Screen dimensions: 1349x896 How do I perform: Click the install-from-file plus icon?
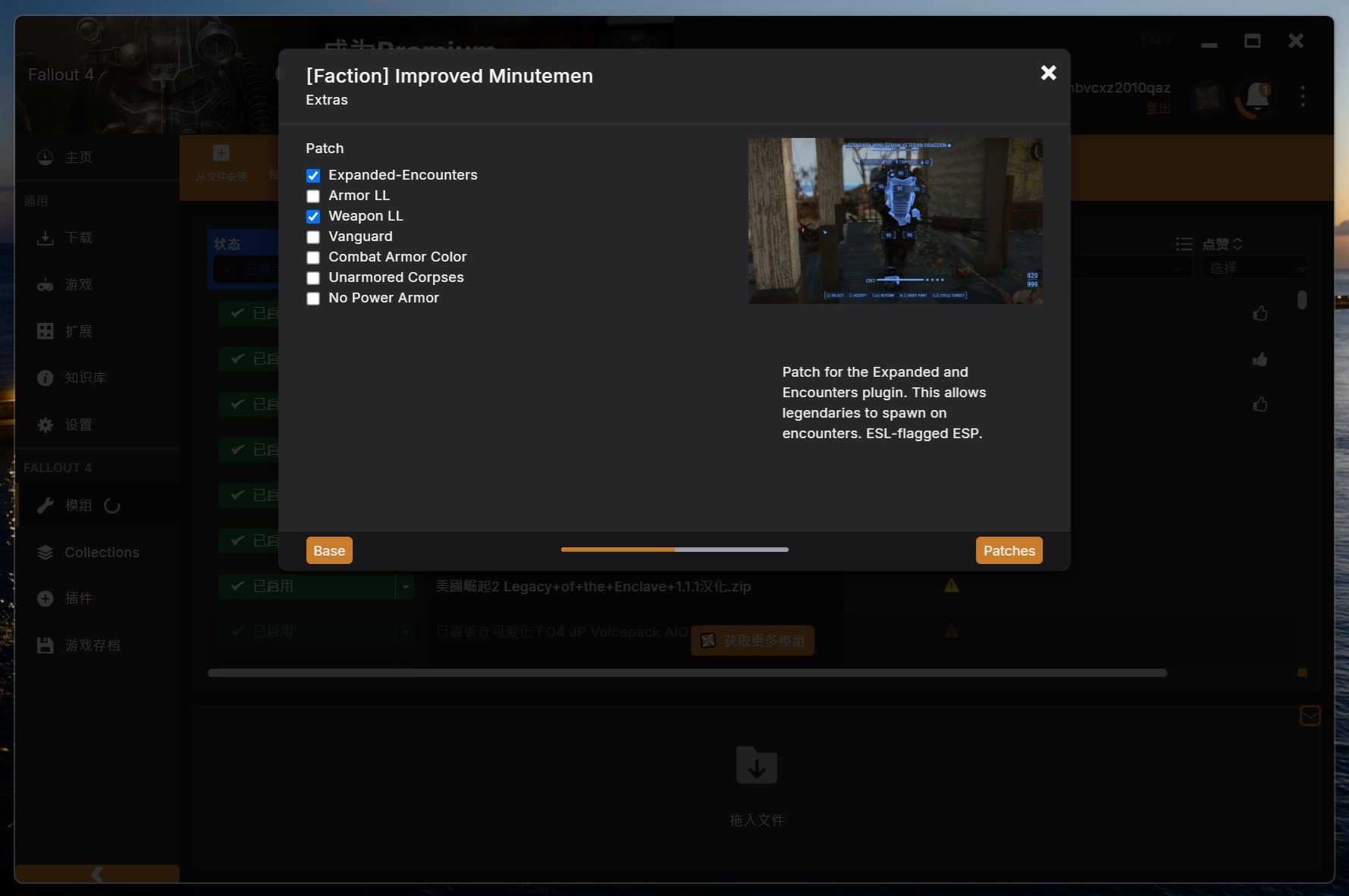(221, 153)
